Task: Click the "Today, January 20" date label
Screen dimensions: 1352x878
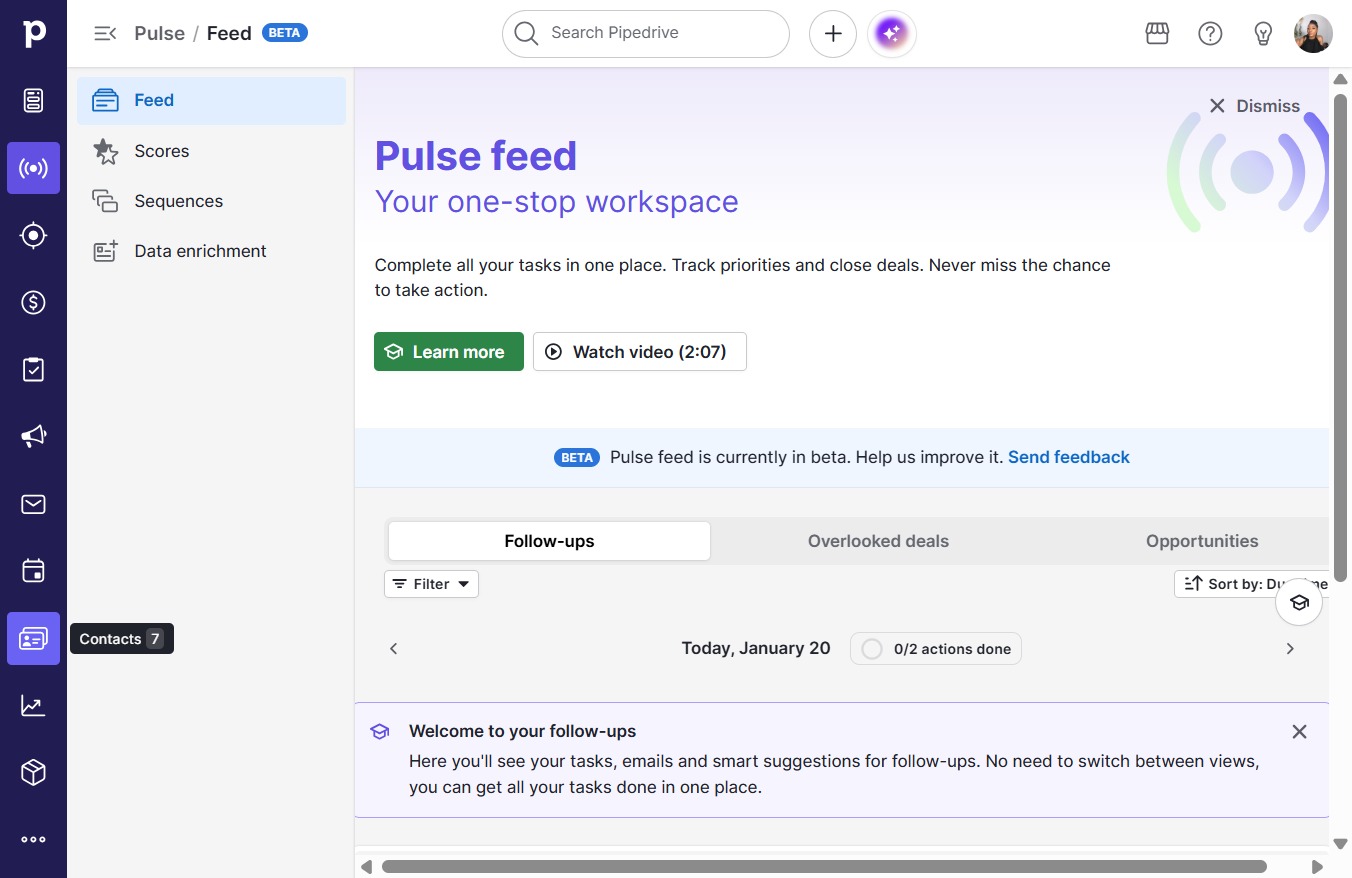Action: [756, 648]
